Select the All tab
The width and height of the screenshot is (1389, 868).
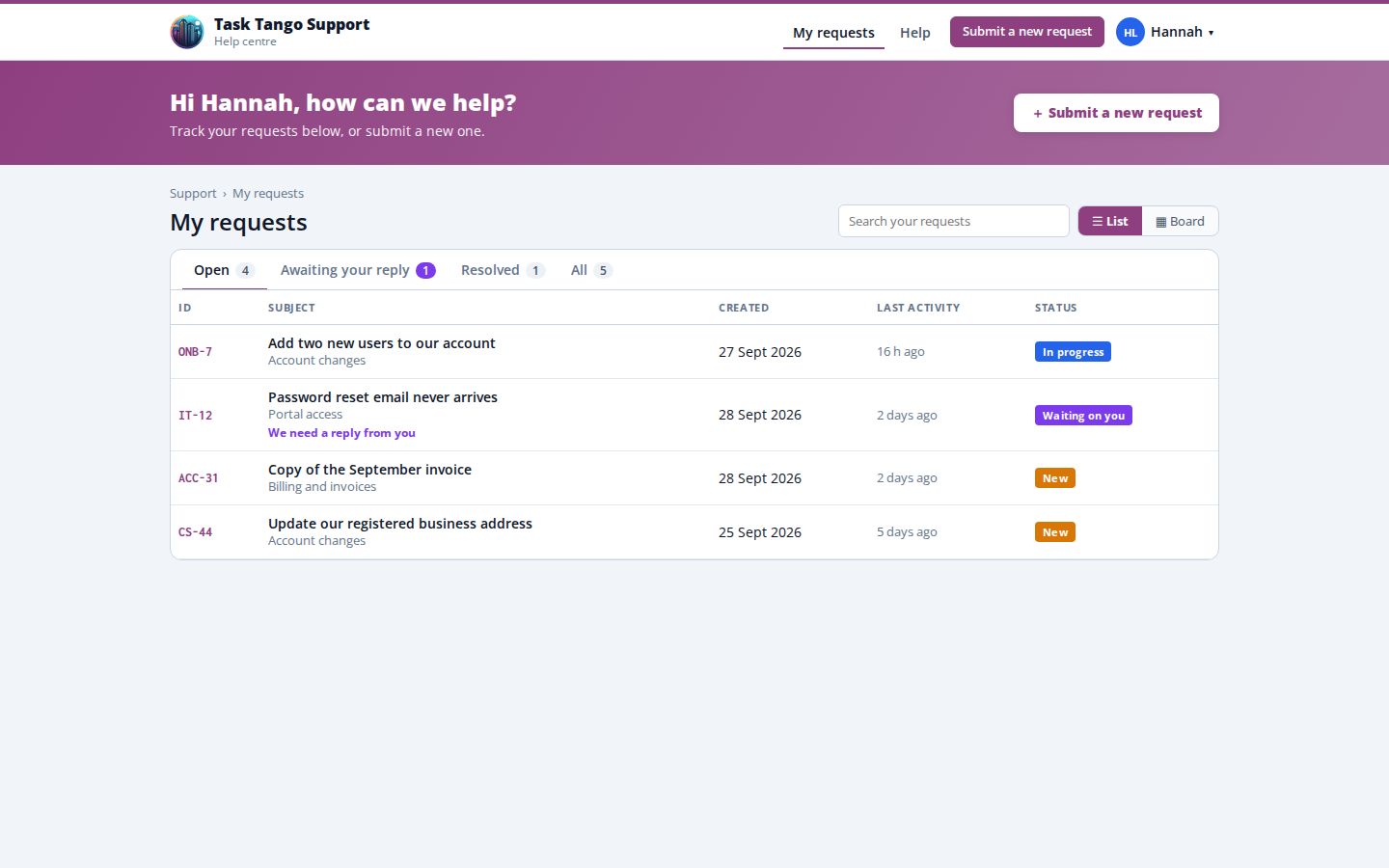click(x=591, y=270)
